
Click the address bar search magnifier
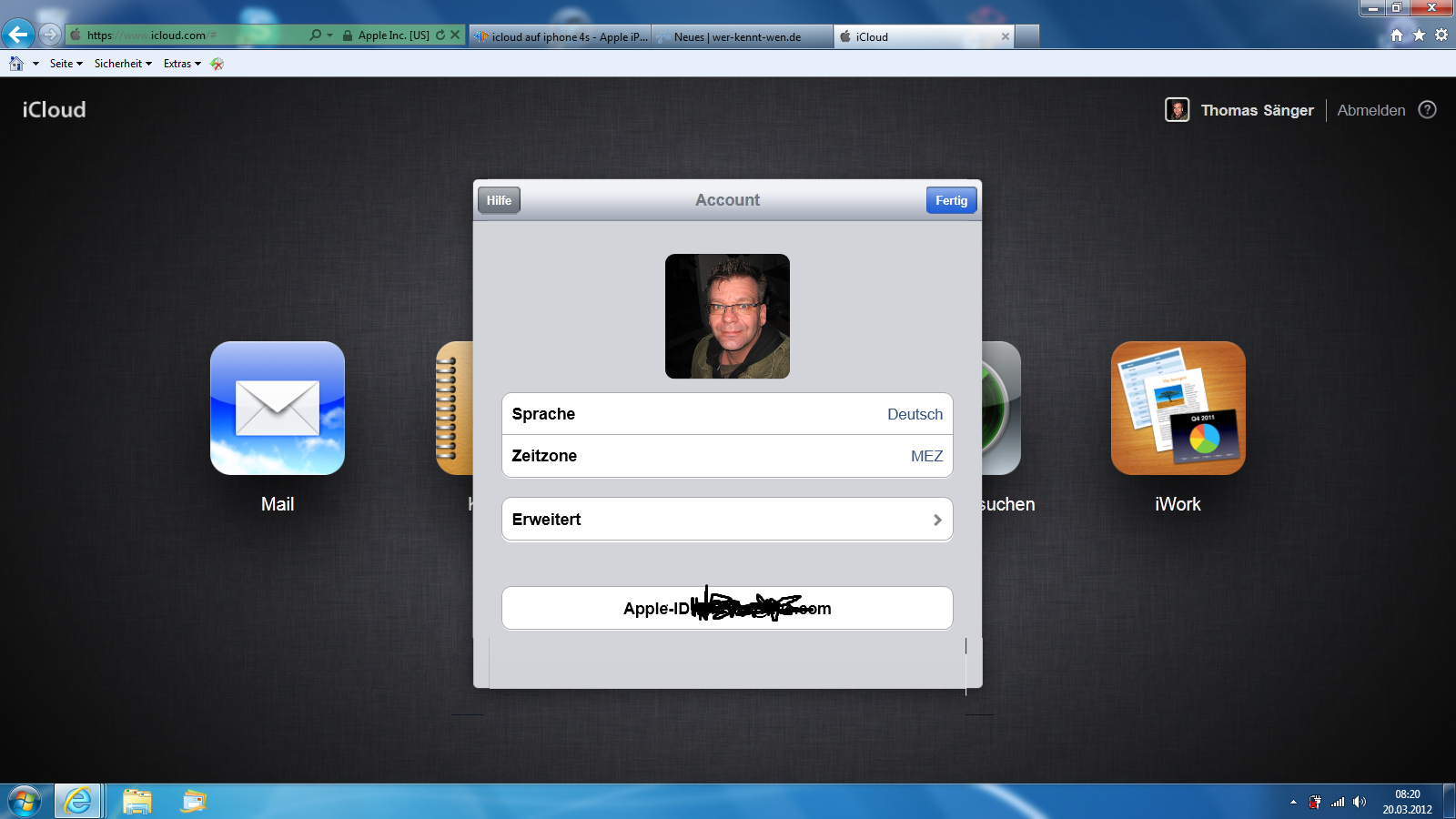(315, 35)
